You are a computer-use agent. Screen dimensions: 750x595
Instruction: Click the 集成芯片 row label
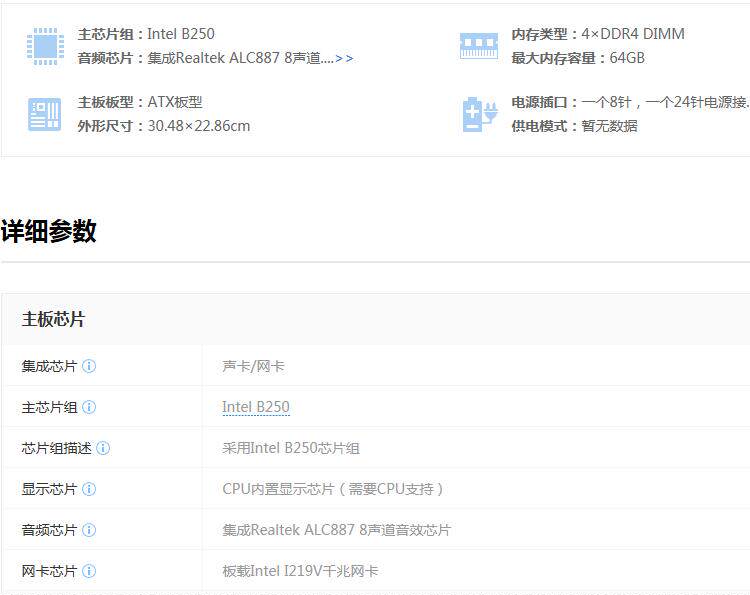[49, 366]
